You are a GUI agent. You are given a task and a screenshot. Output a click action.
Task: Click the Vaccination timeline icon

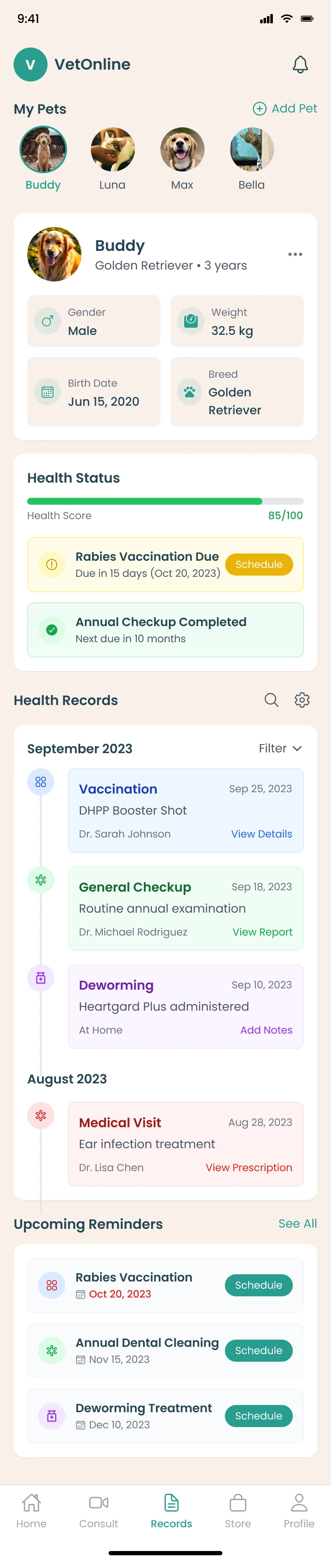[41, 782]
